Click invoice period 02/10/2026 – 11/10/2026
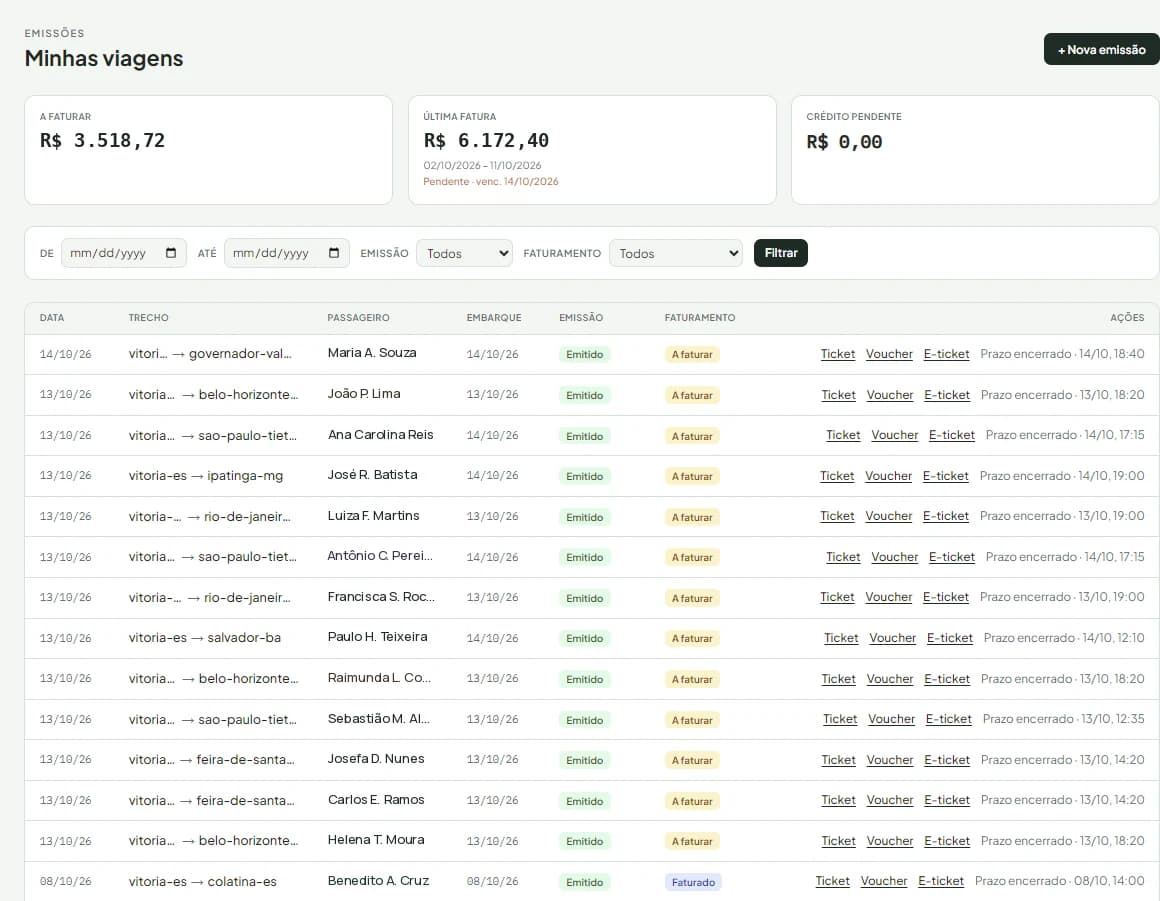This screenshot has width=1160, height=901. point(482,165)
